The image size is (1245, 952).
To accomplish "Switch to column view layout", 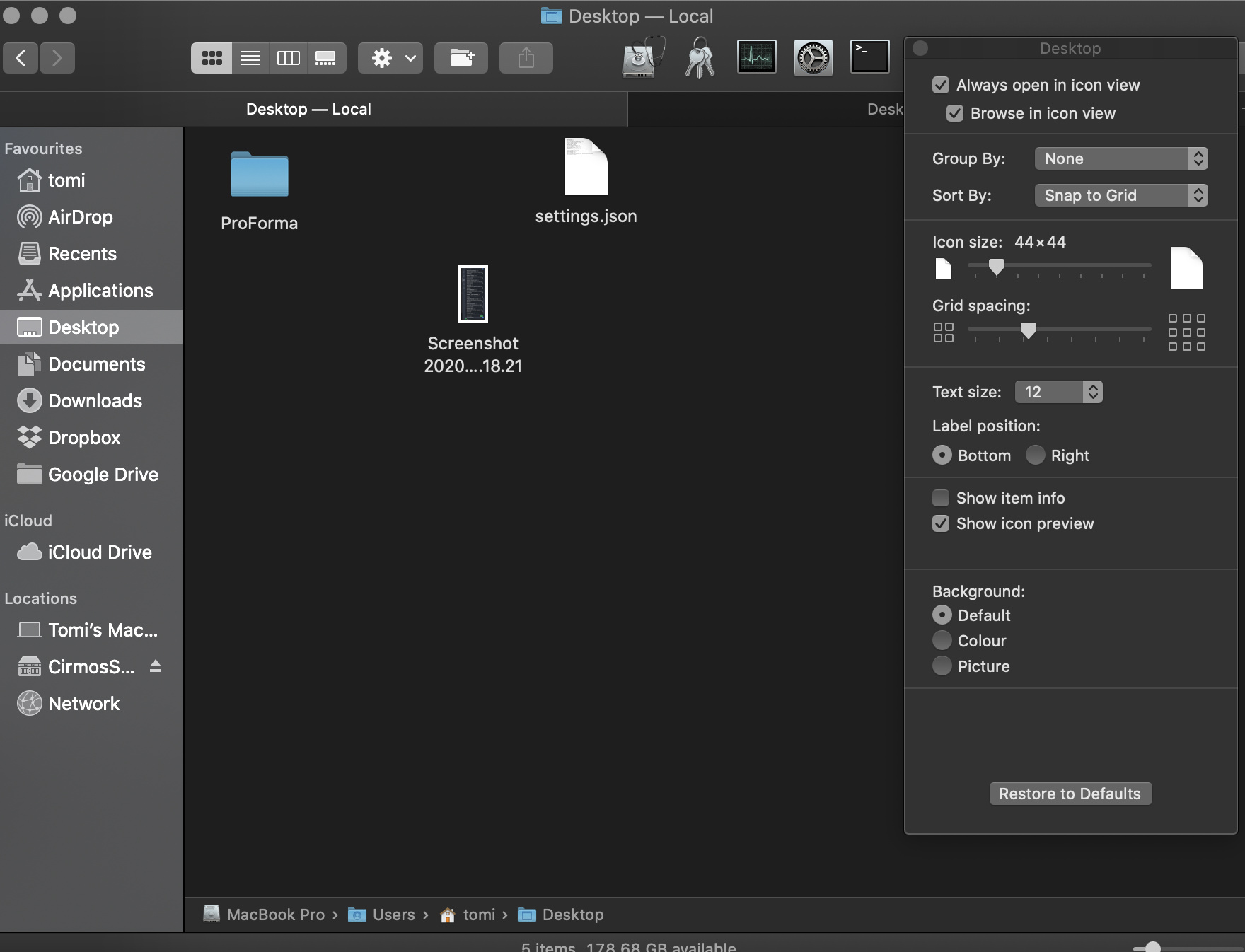I will pyautogui.click(x=288, y=58).
